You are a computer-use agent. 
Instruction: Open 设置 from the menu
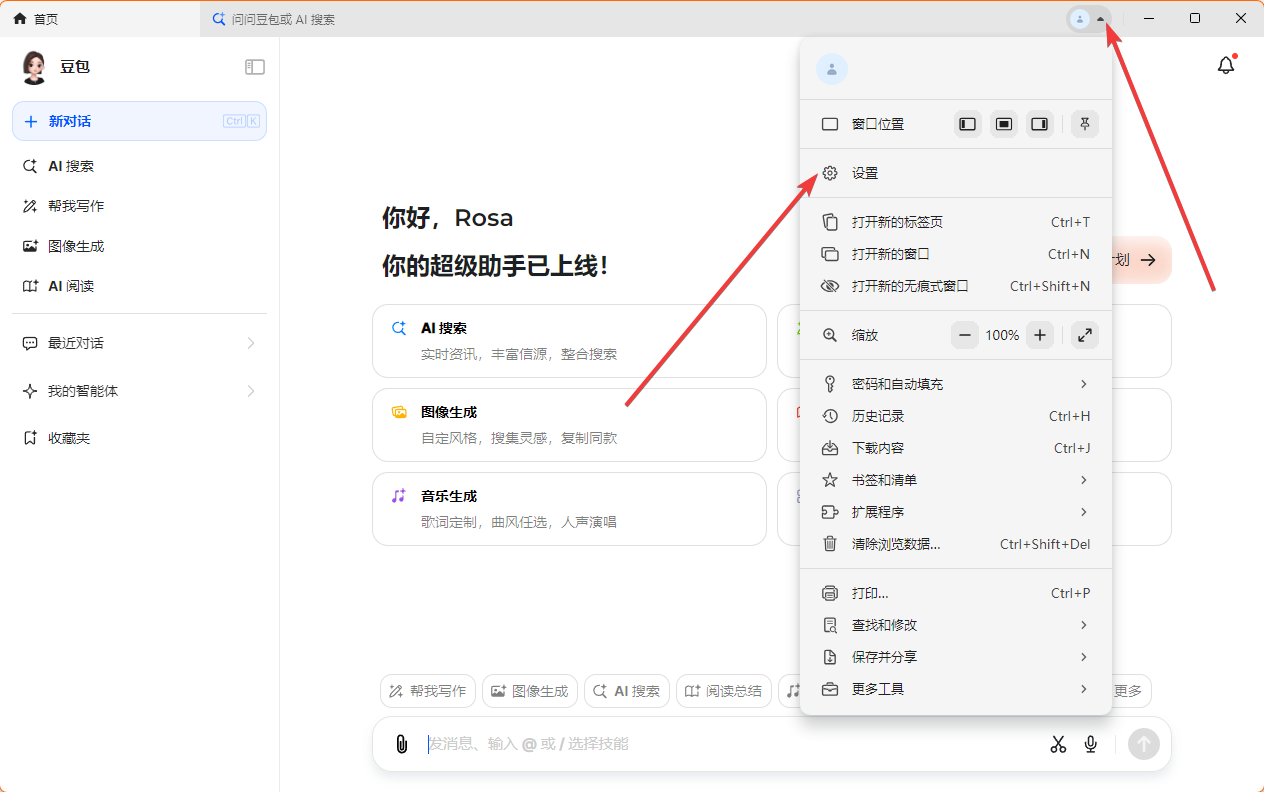(x=956, y=173)
